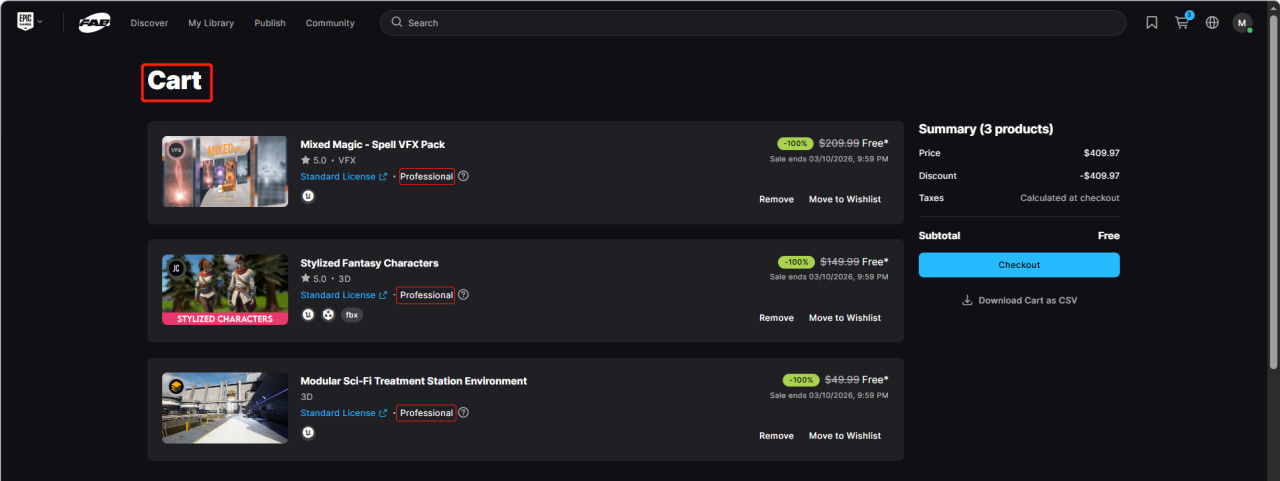Open the Discover menu
Viewport: 1280px width, 481px height.
tap(149, 23)
